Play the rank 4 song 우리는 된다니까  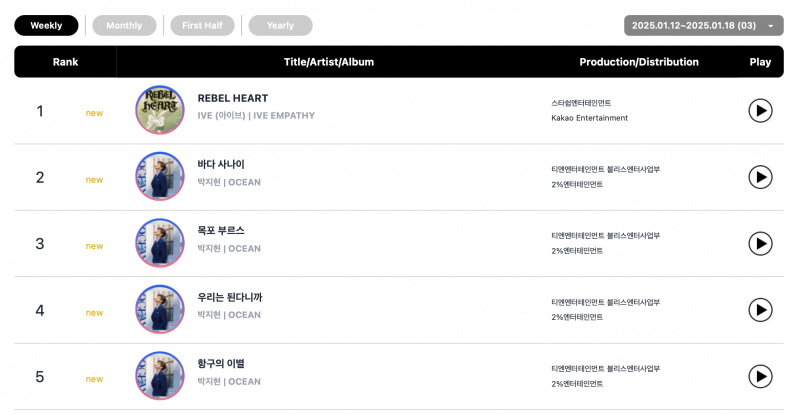(760, 310)
